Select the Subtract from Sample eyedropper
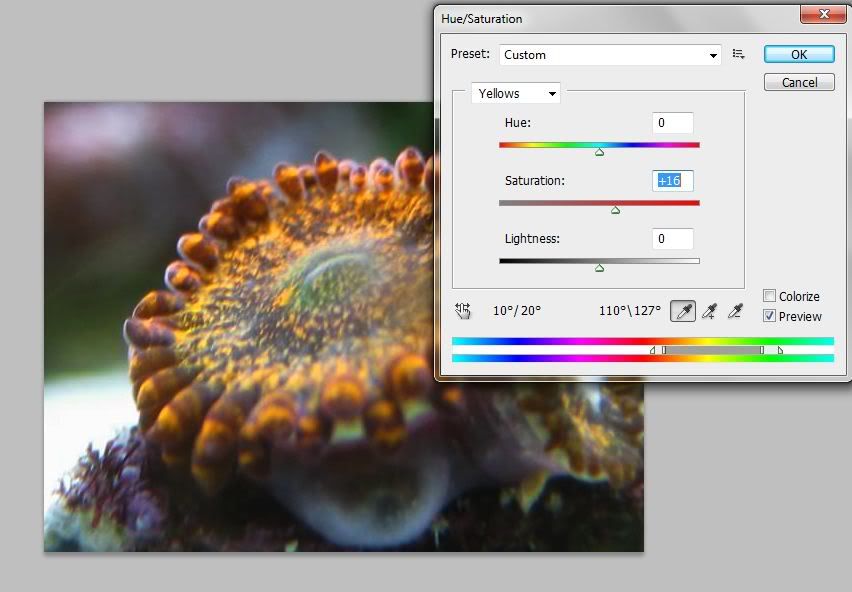 pyautogui.click(x=735, y=311)
